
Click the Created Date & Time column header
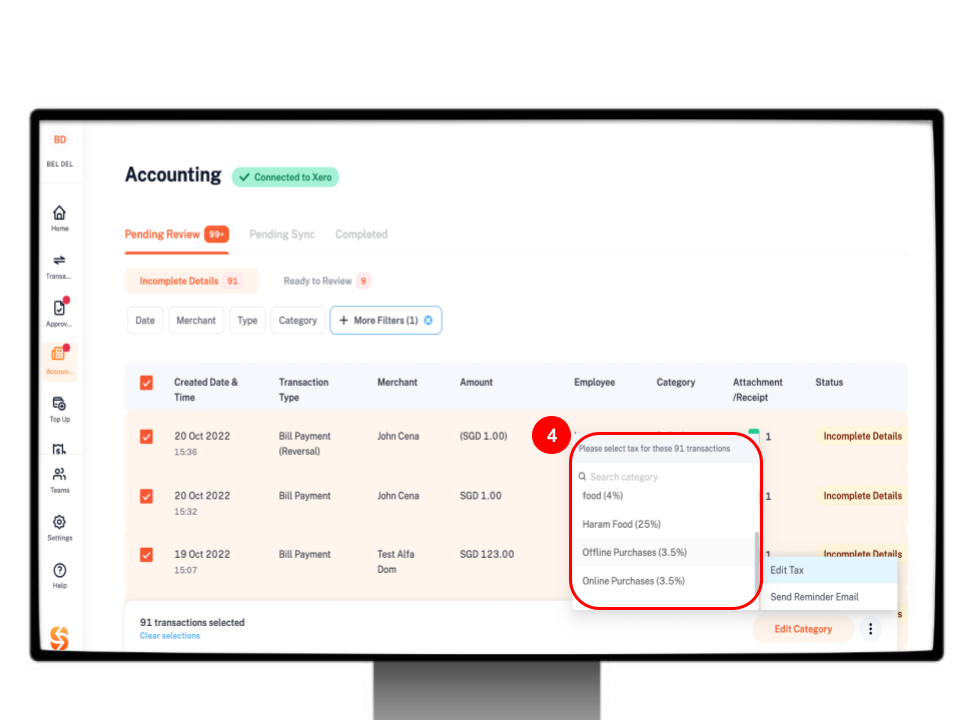[206, 389]
